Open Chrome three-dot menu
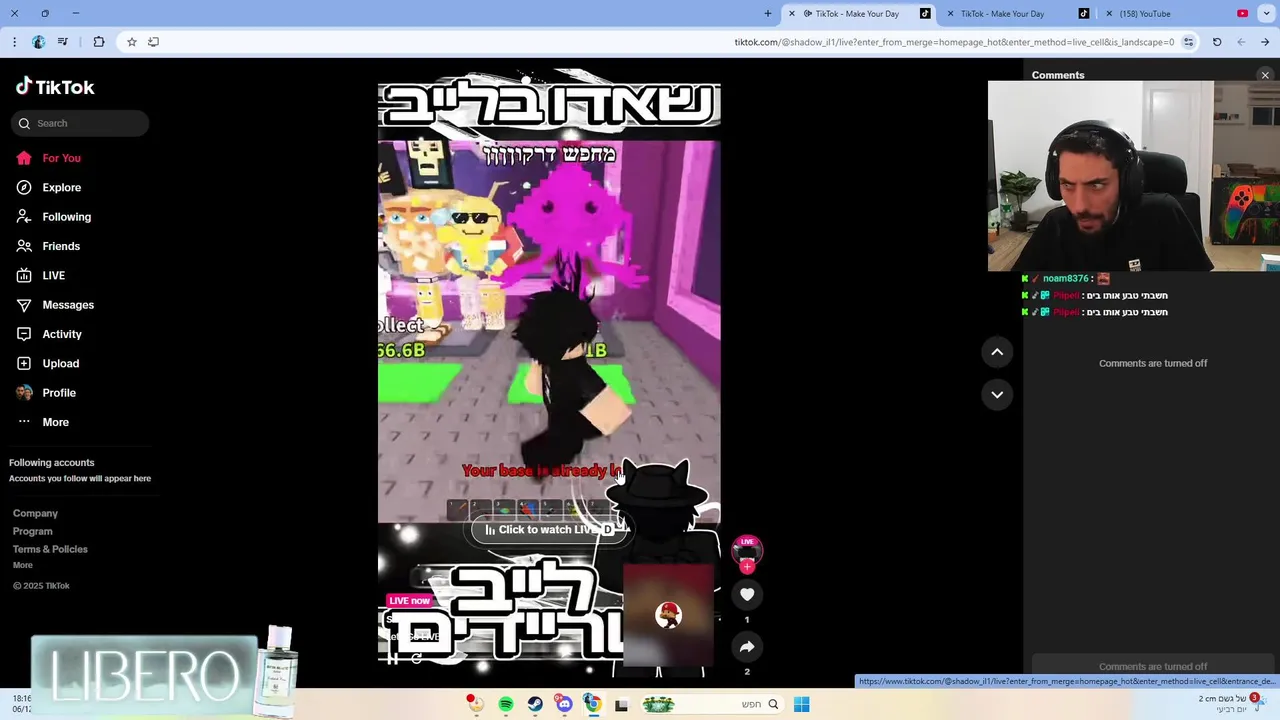 14,42
